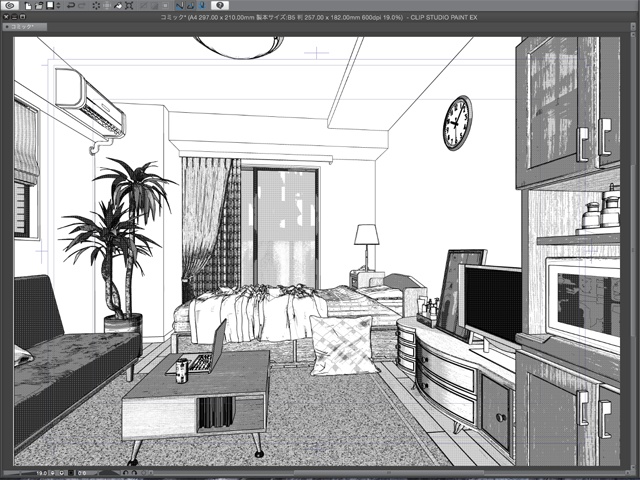Screen dimensions: 640x480
Task: Create a new document
Action: (x=28, y=6)
